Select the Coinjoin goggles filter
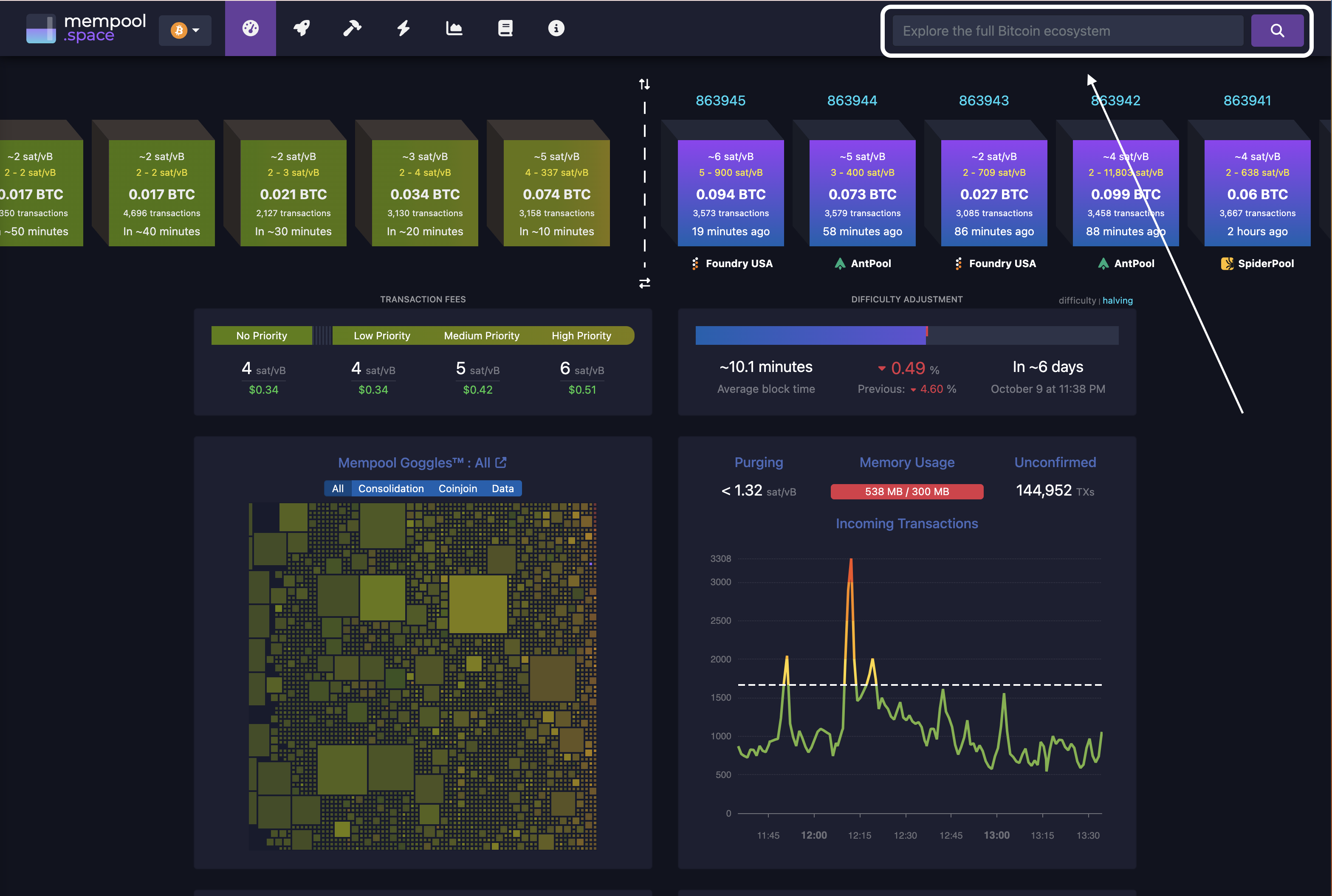This screenshot has height=896, width=1332. 457,489
